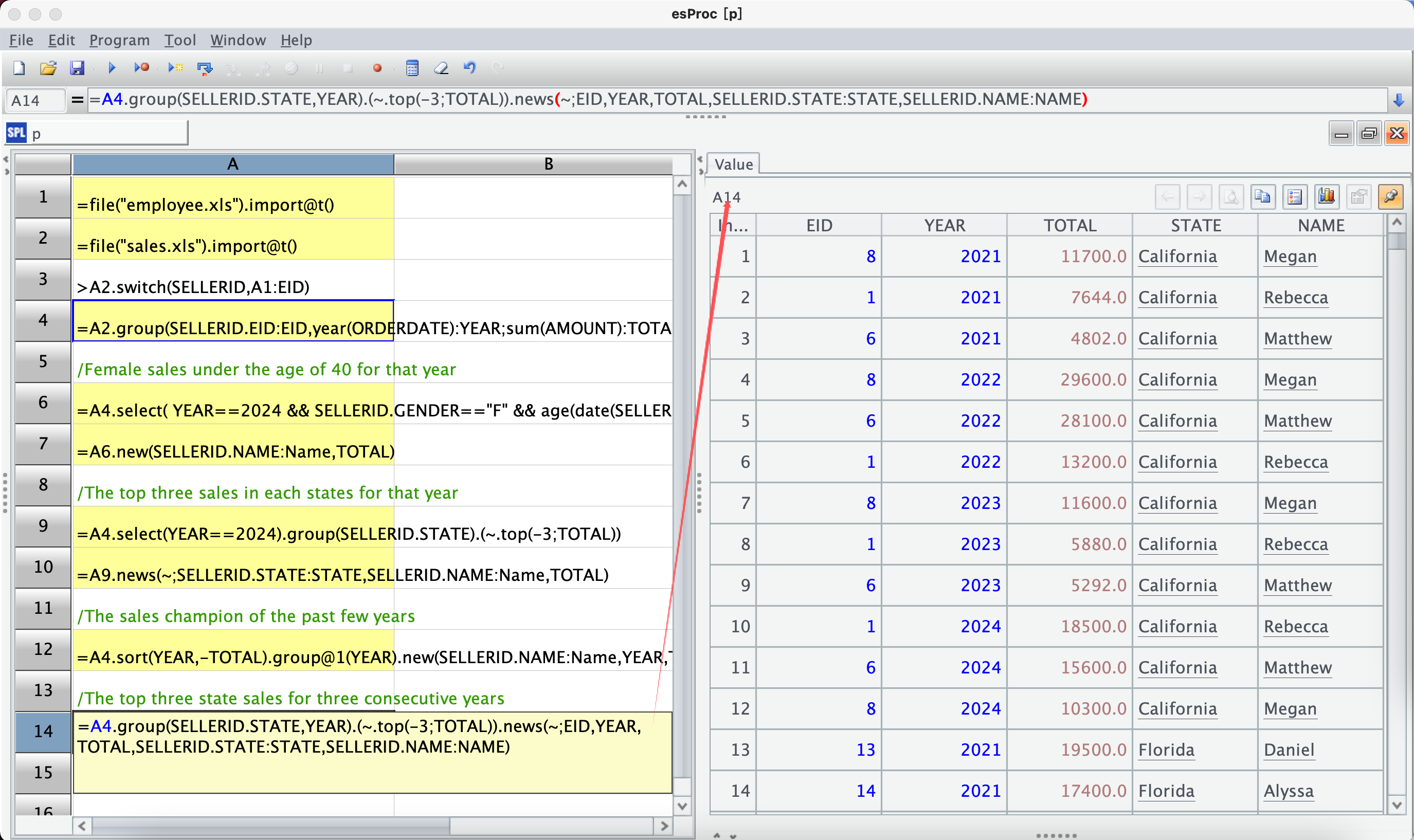Click grid vertical scrollbar down arrow
This screenshot has width=1414, height=840.
(x=682, y=806)
